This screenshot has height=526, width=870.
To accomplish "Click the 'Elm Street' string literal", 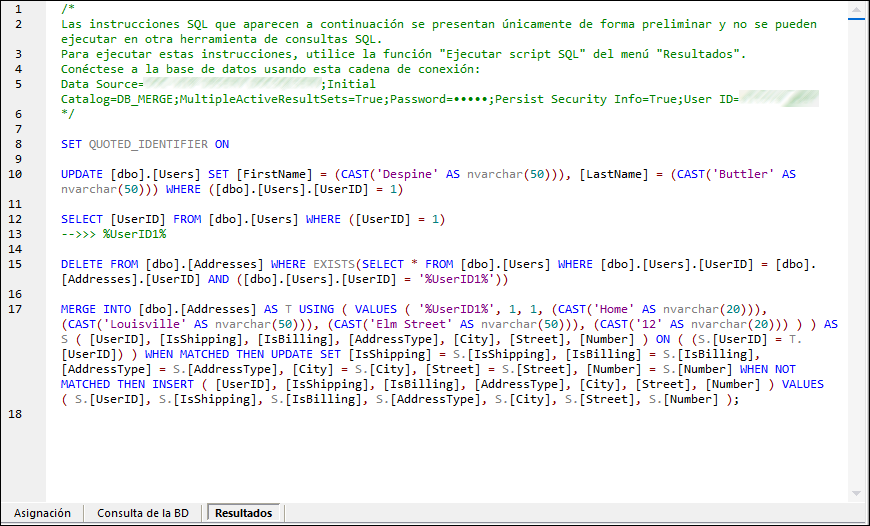I will click(x=411, y=324).
